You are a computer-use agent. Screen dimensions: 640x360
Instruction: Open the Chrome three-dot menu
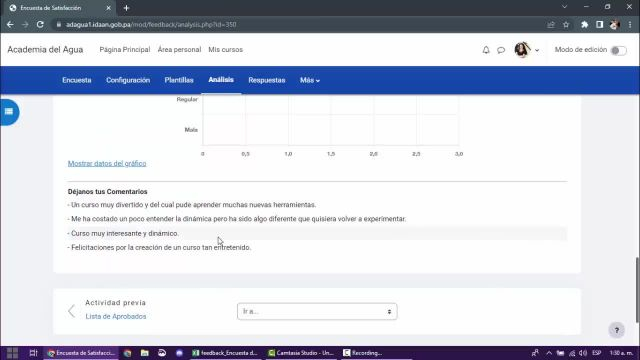630,24
